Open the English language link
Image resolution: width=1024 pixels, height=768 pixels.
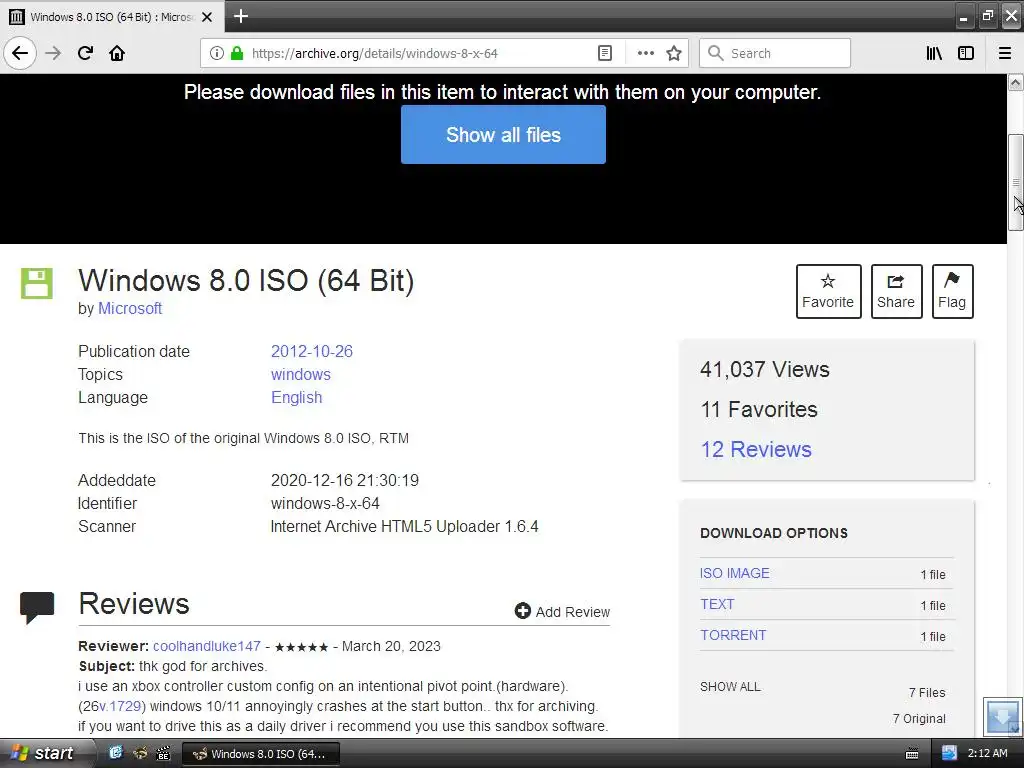[296, 398]
